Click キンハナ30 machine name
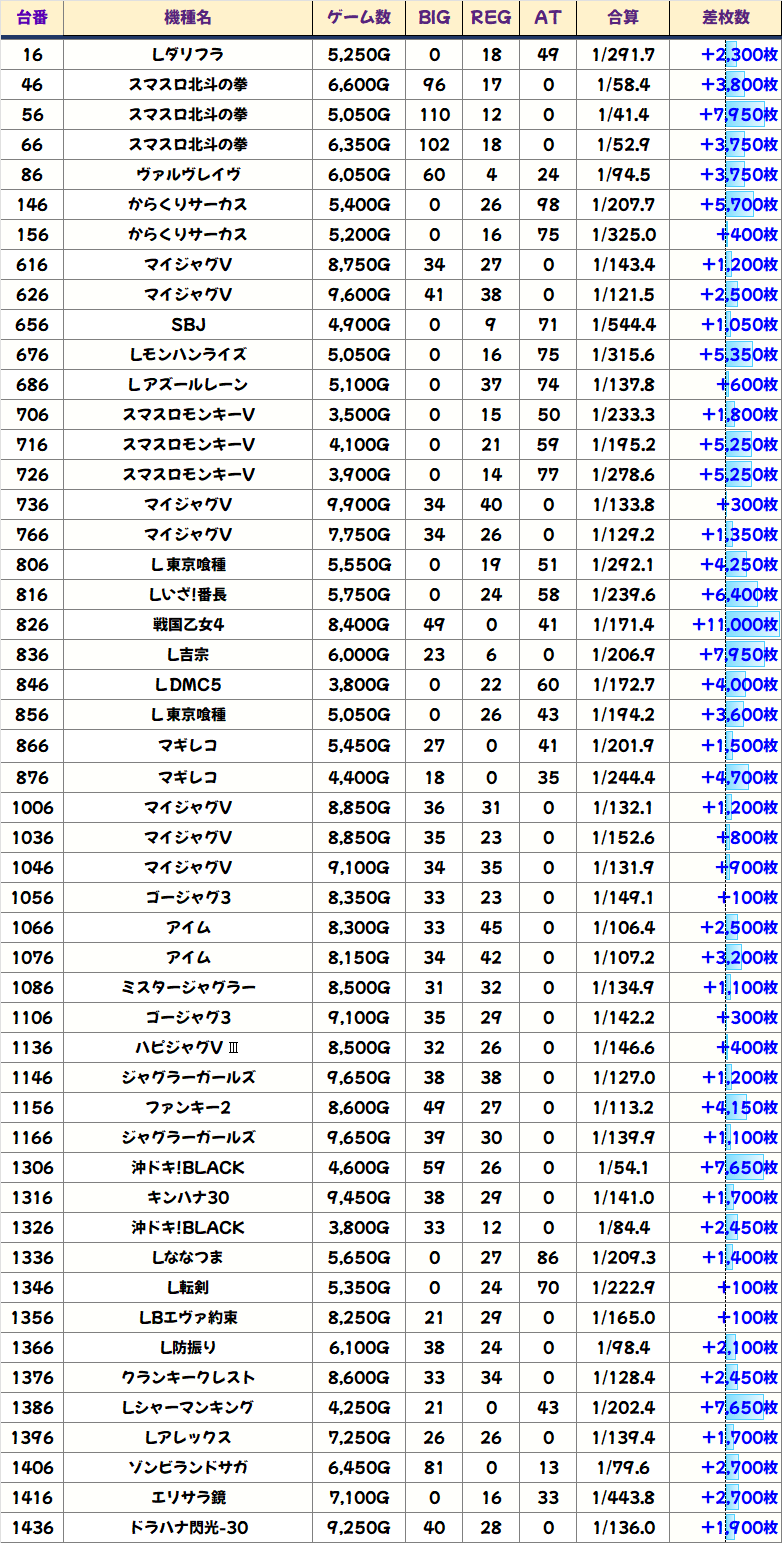Viewport: 782px width, 1543px height. click(x=188, y=1198)
